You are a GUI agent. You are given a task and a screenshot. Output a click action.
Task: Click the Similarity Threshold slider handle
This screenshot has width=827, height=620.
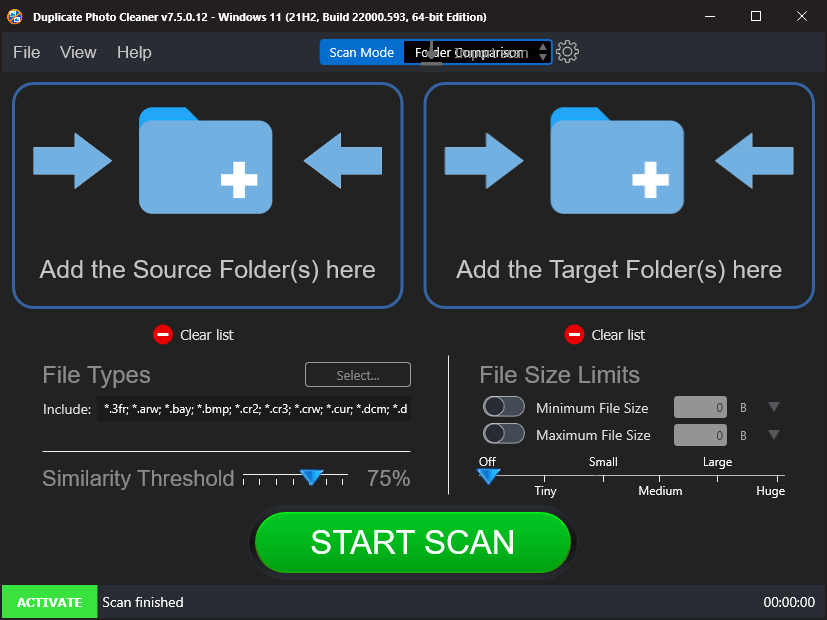click(x=311, y=477)
